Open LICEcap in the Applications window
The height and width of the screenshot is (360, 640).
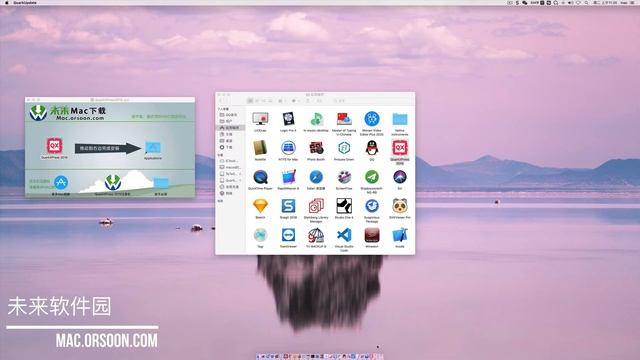(260, 120)
